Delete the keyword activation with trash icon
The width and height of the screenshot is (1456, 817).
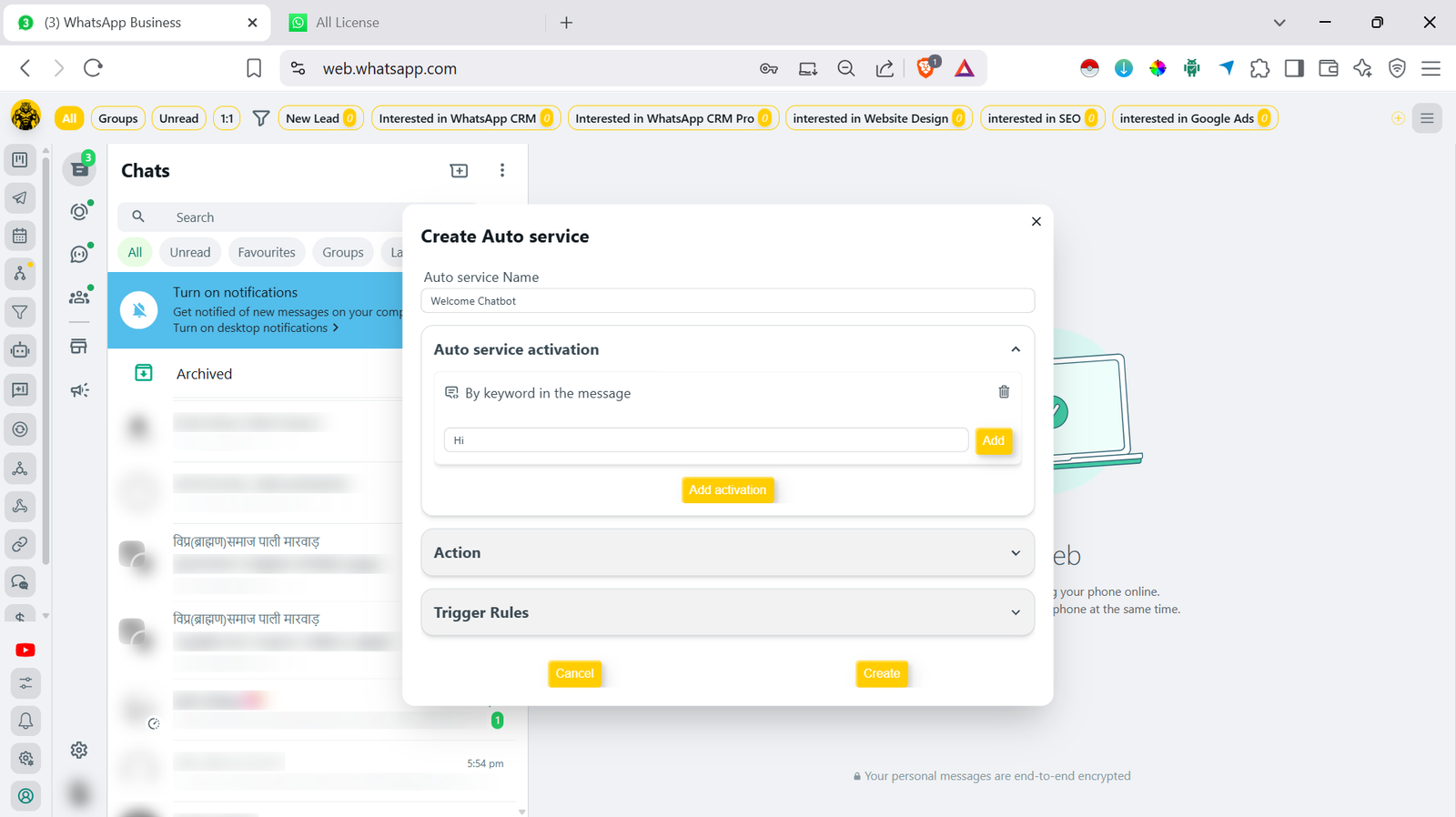point(1004,392)
